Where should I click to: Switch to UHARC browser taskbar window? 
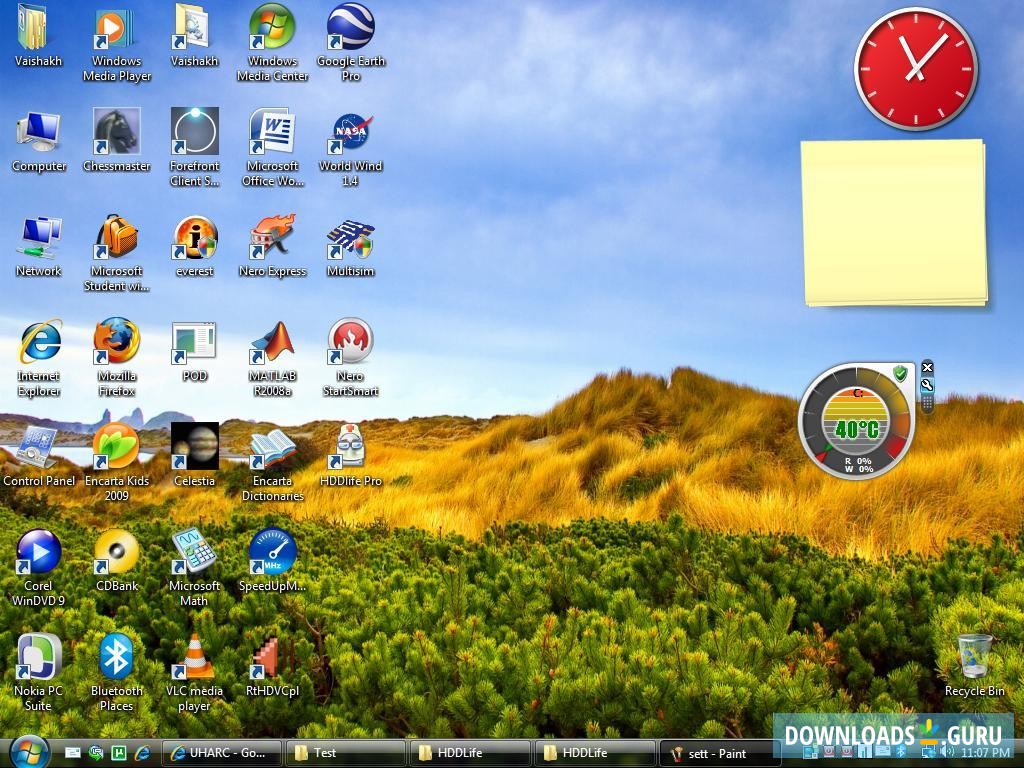click(x=221, y=753)
